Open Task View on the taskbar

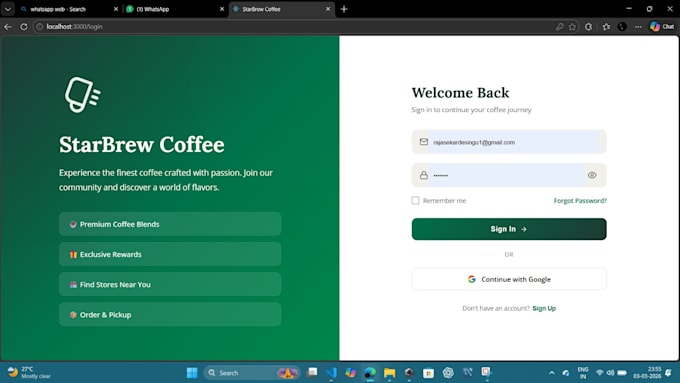pyautogui.click(x=312, y=373)
